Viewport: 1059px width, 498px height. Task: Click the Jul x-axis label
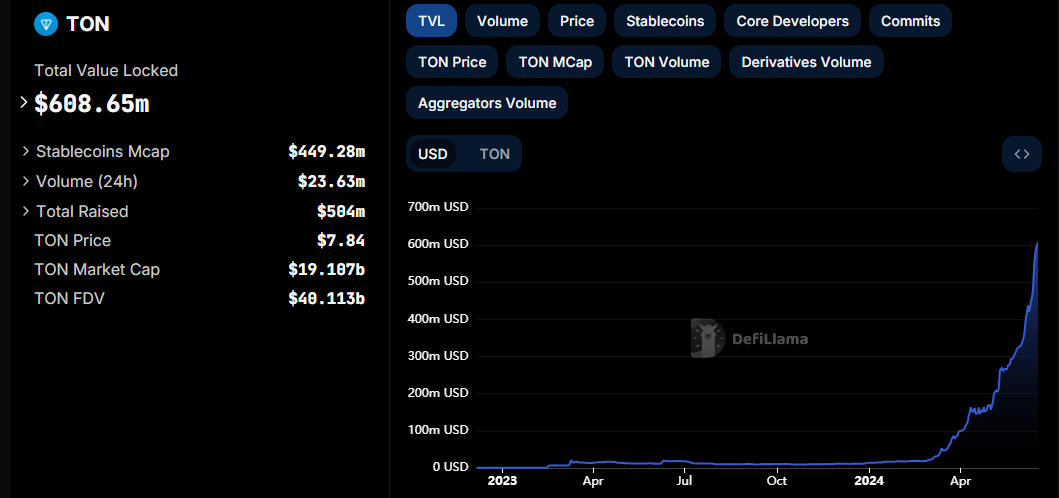click(x=684, y=482)
